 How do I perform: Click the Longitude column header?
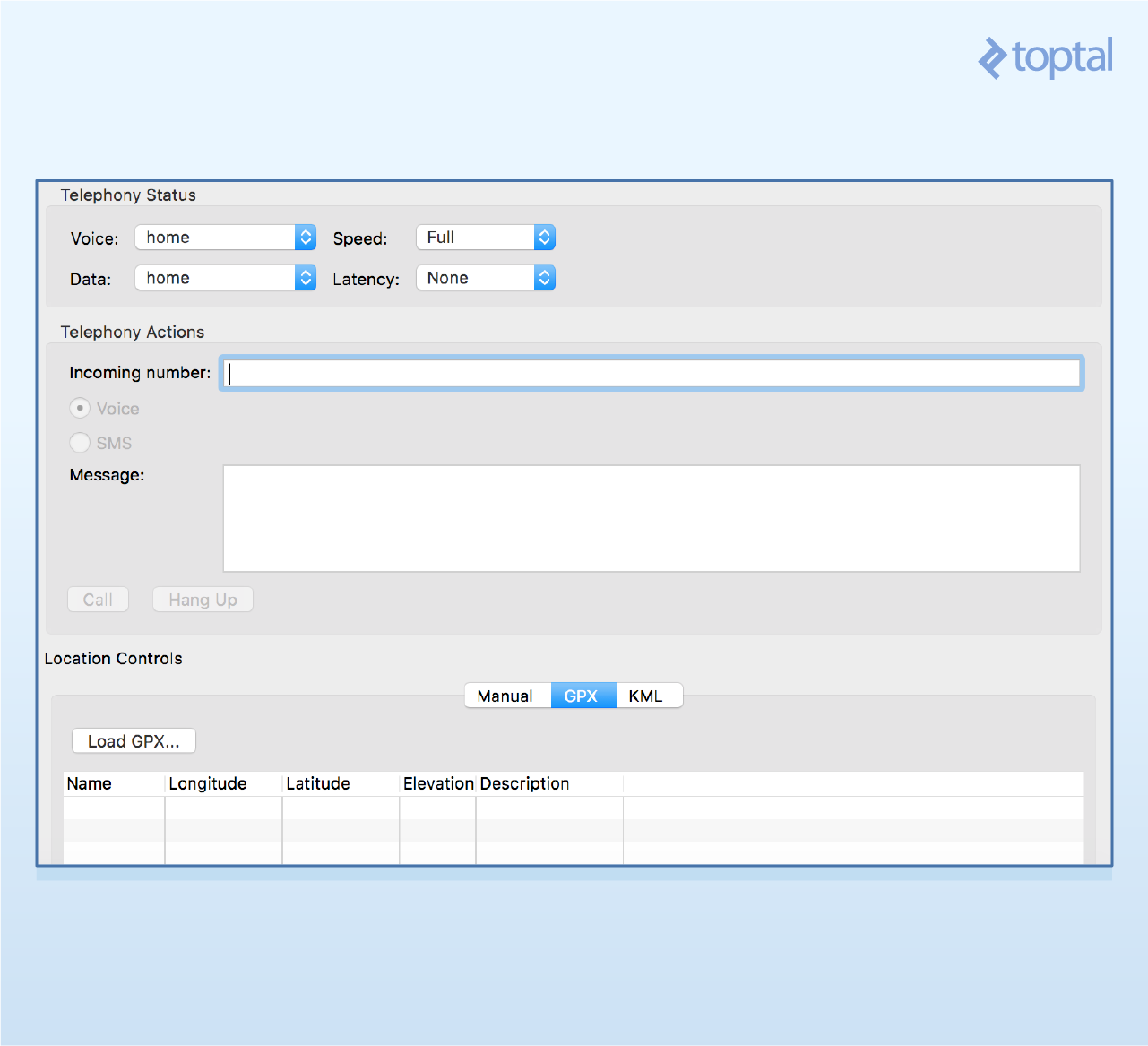point(208,783)
